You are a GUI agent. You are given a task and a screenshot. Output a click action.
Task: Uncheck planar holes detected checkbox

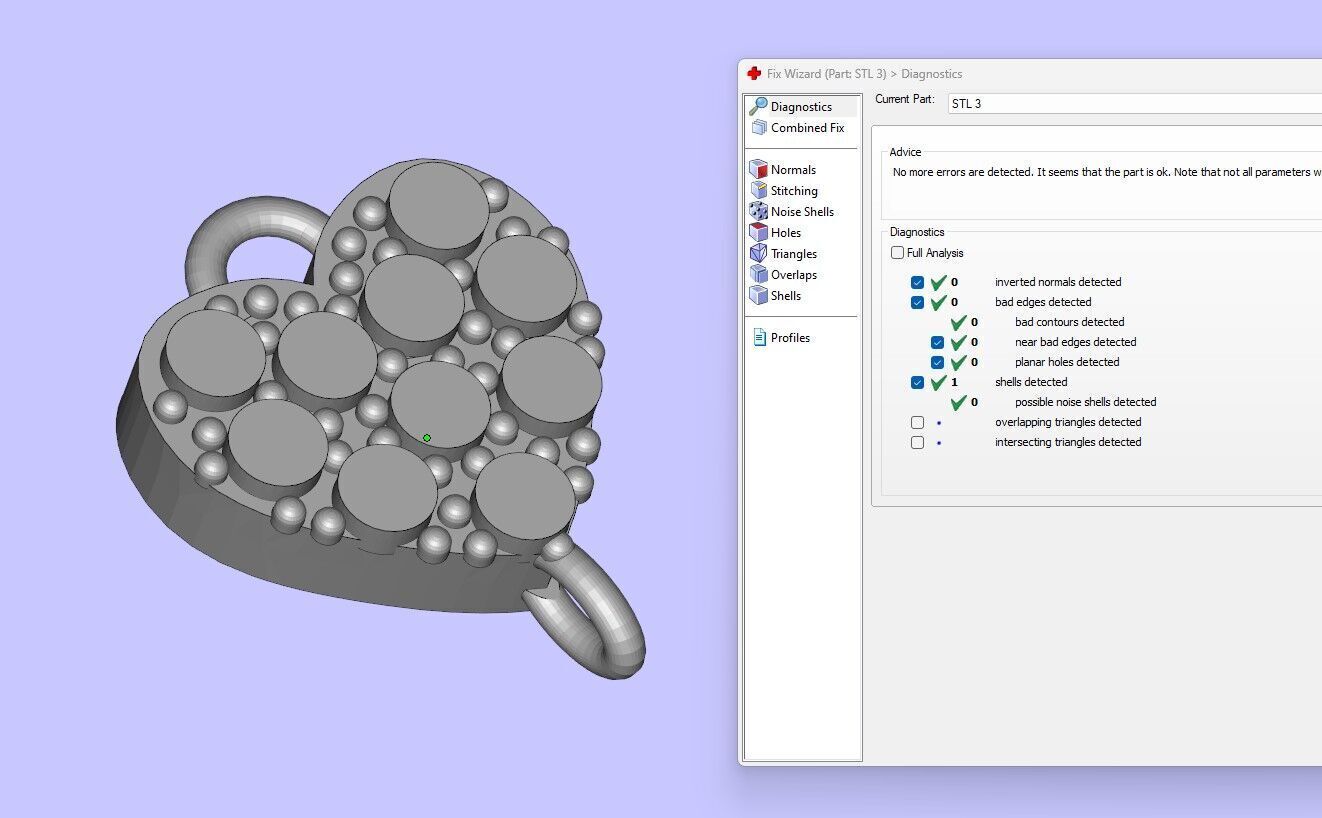point(937,362)
